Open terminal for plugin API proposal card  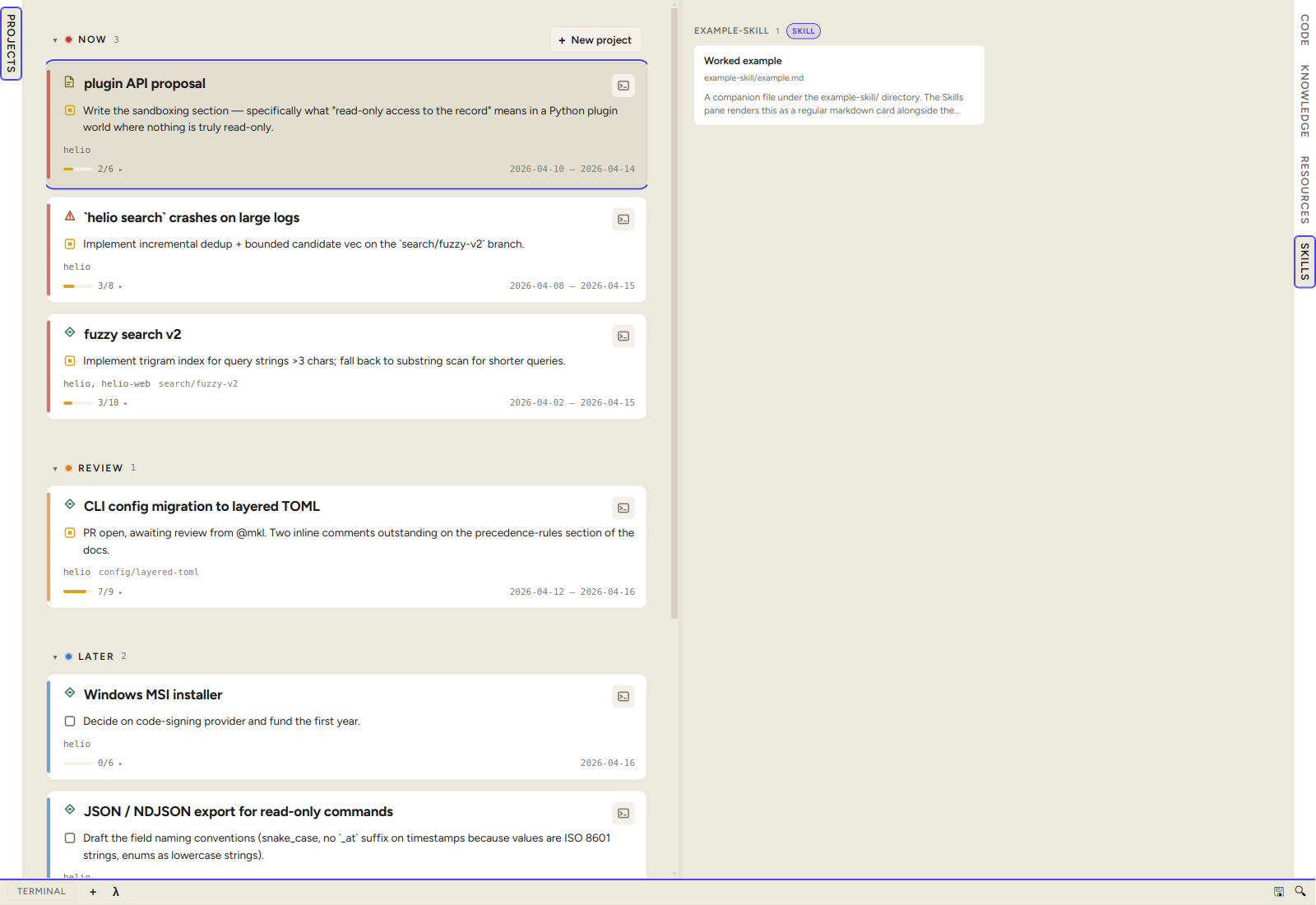[623, 86]
